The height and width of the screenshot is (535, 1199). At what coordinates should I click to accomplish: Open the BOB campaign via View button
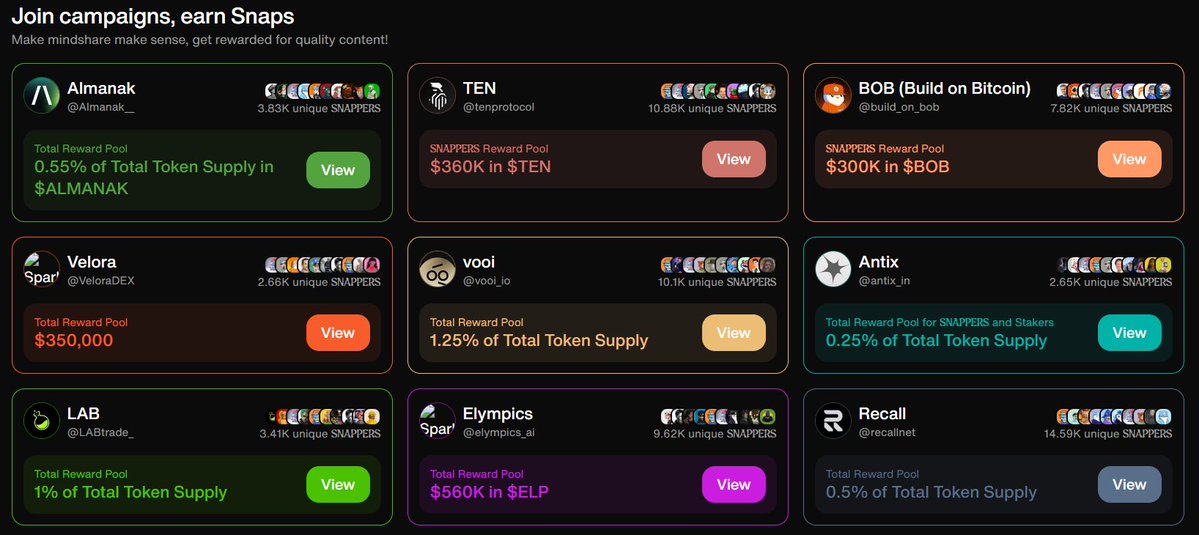point(1129,159)
